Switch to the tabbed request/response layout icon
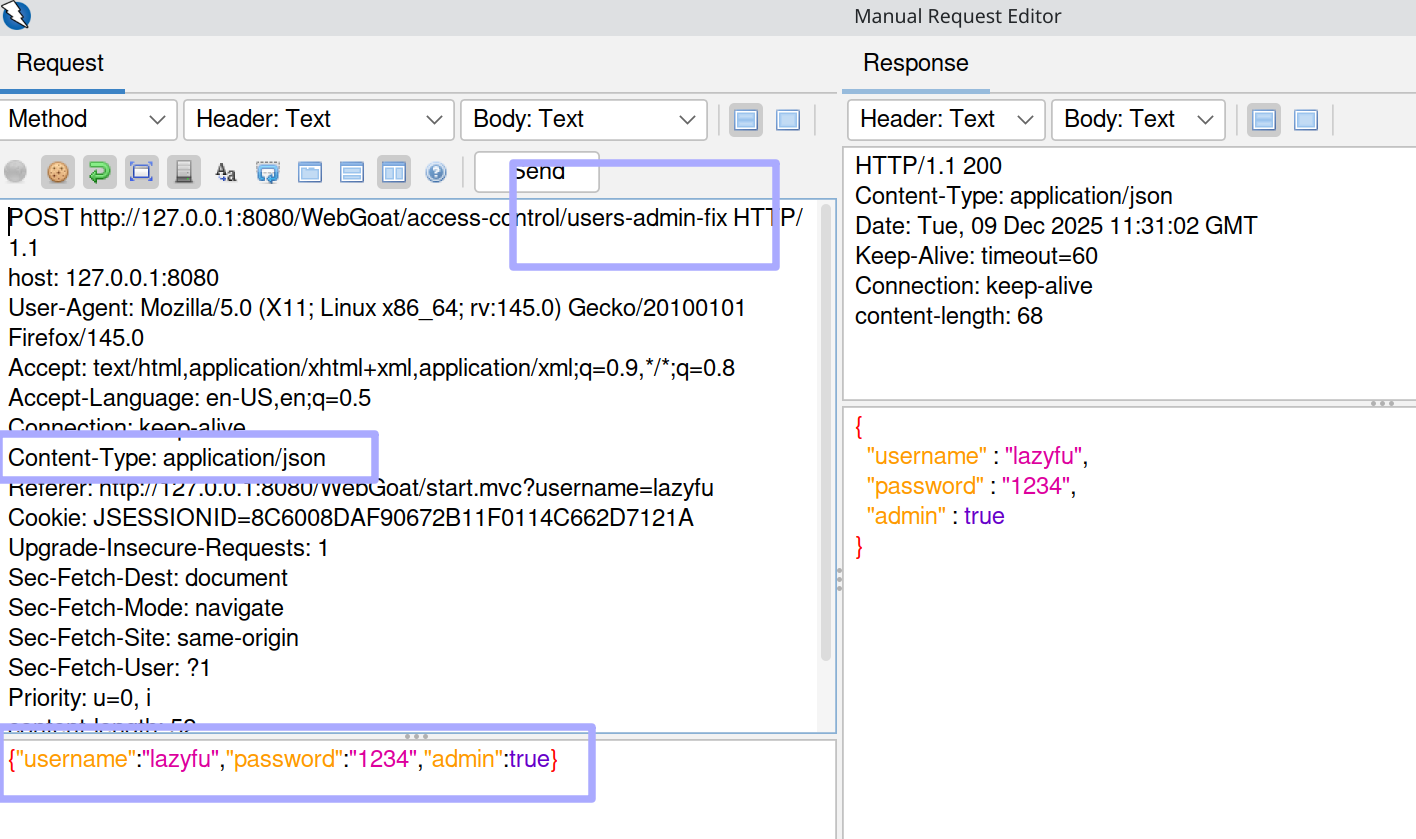This screenshot has height=839, width=1416. 310,172
